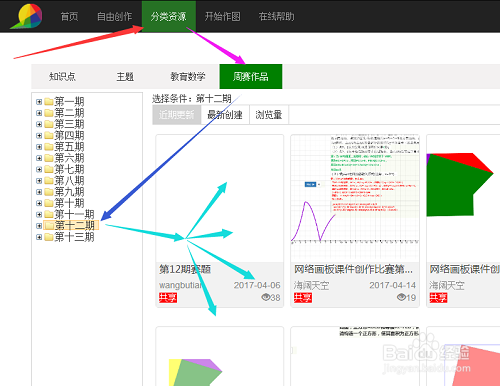Switch to the 教育数学 tab
This screenshot has width=500, height=386.
(x=188, y=77)
